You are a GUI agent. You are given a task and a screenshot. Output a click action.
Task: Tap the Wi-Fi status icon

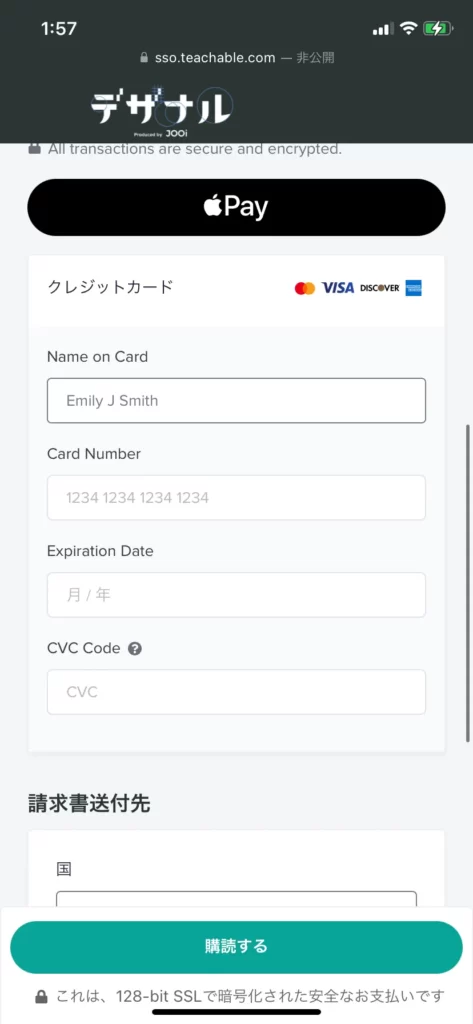tap(409, 28)
